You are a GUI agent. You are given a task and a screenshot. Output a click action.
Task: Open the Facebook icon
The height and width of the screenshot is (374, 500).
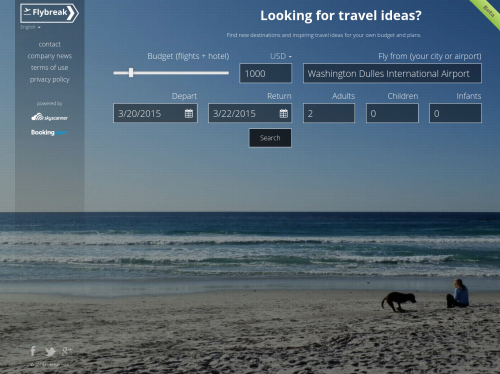point(33,351)
